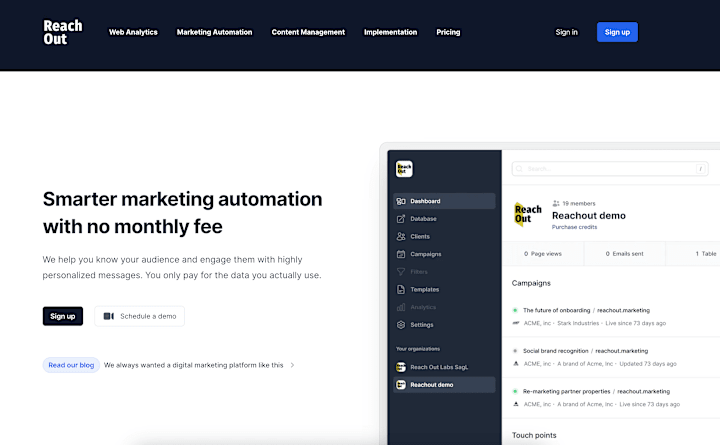Click Sign in link
The height and width of the screenshot is (445, 720).
[567, 32]
